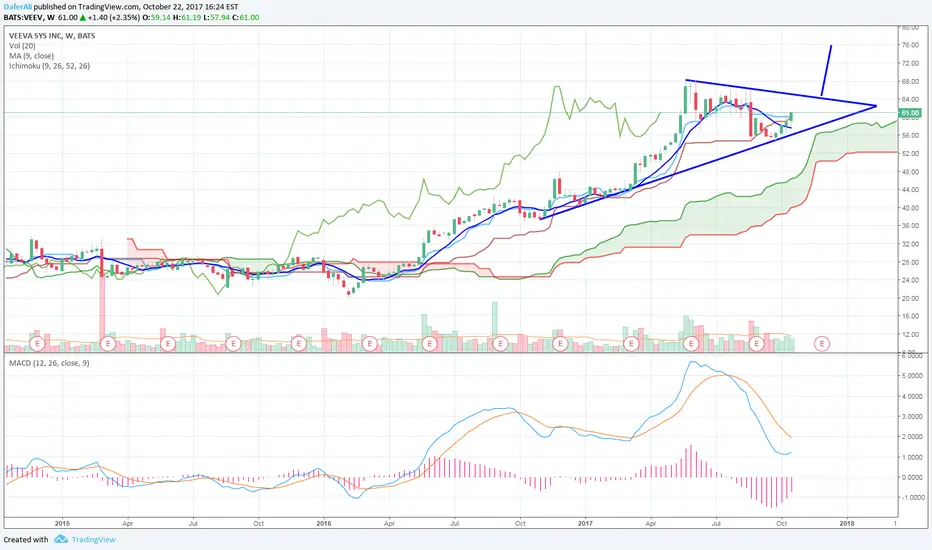Click the 2.0000 MACD axis label
This screenshot has height=550, width=932.
(x=912, y=436)
